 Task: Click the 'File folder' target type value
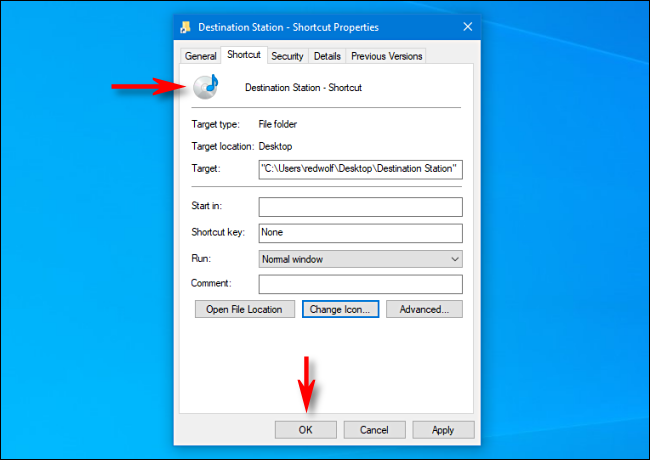(278, 124)
